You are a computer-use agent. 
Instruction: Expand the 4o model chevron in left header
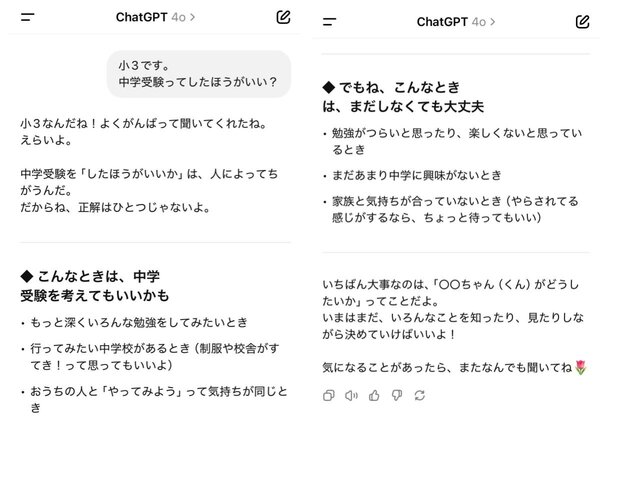[x=192, y=17]
